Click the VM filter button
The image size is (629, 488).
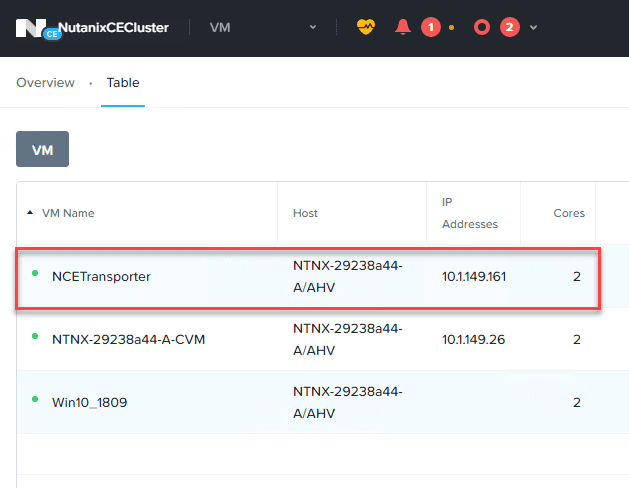pyautogui.click(x=43, y=149)
